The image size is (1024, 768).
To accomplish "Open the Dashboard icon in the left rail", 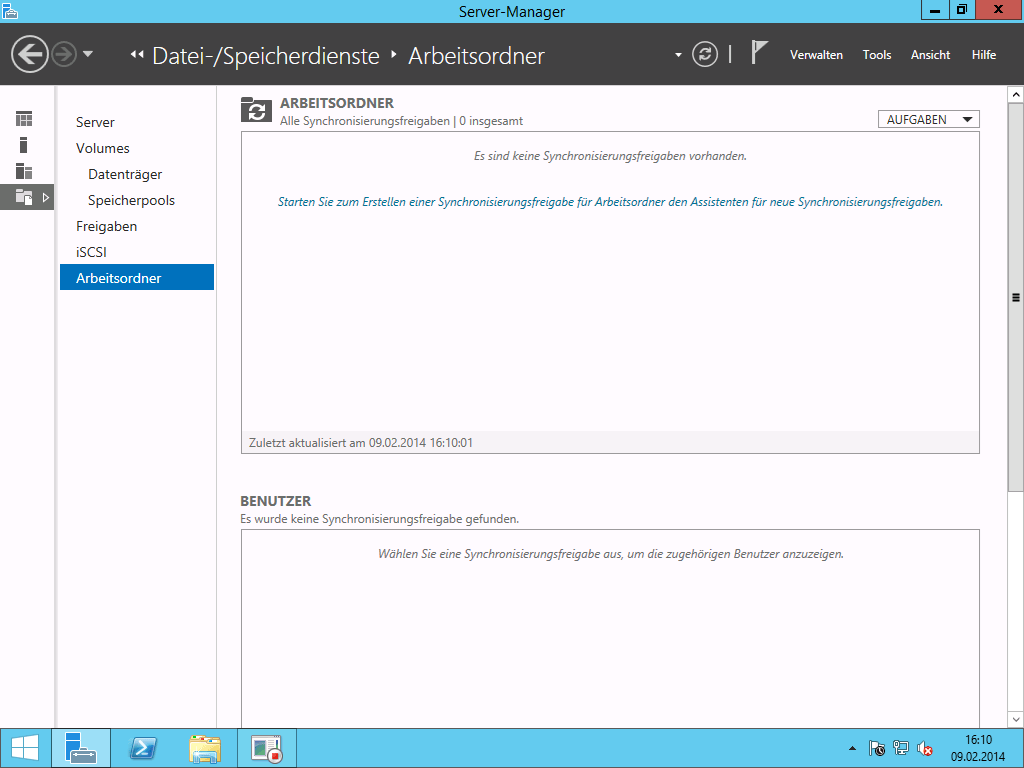I will (x=24, y=119).
